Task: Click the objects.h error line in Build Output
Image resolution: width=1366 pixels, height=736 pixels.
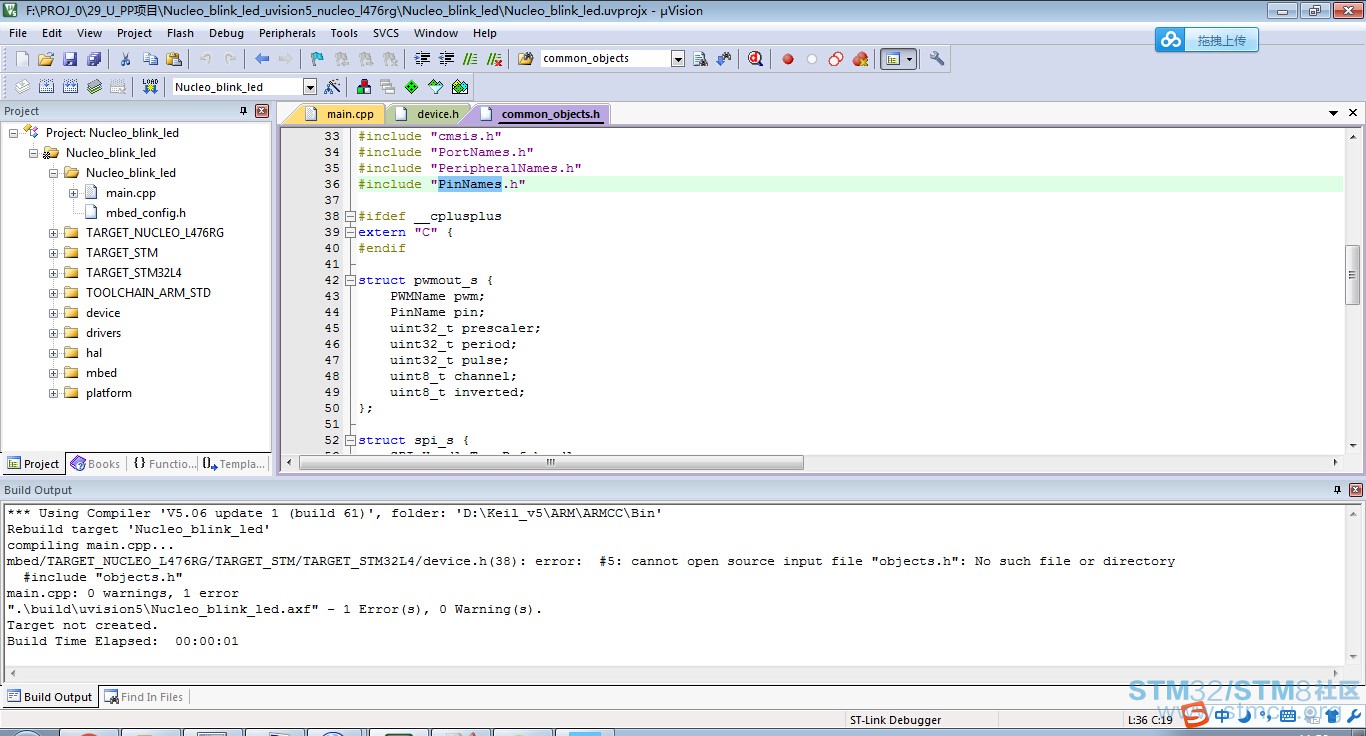Action: (x=591, y=561)
